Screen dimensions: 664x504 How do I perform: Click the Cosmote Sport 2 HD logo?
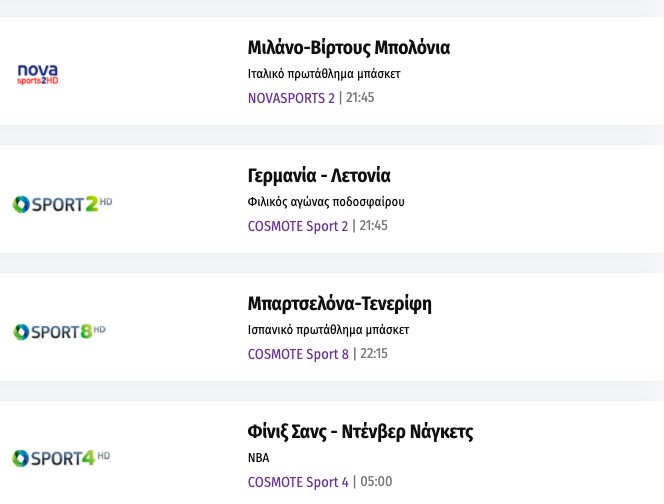(62, 204)
